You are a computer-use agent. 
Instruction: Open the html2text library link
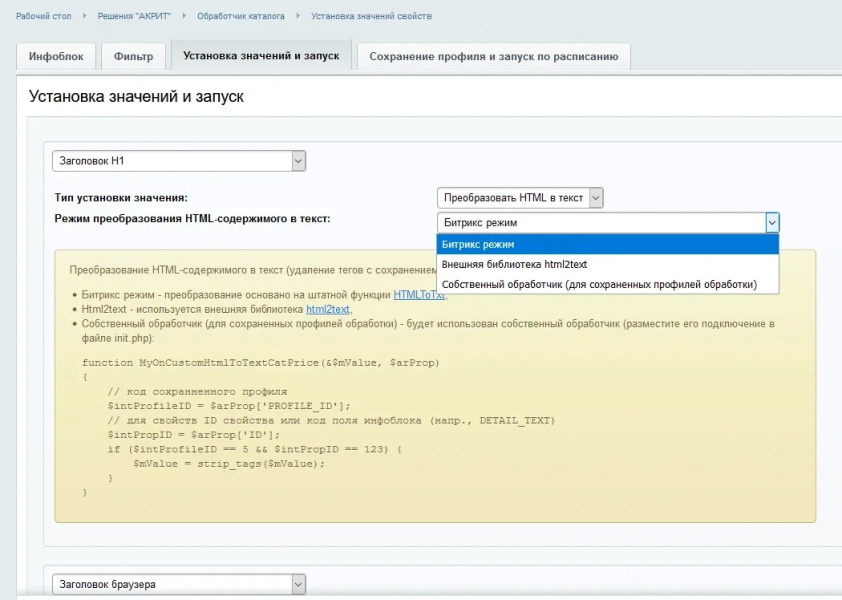tap(328, 310)
